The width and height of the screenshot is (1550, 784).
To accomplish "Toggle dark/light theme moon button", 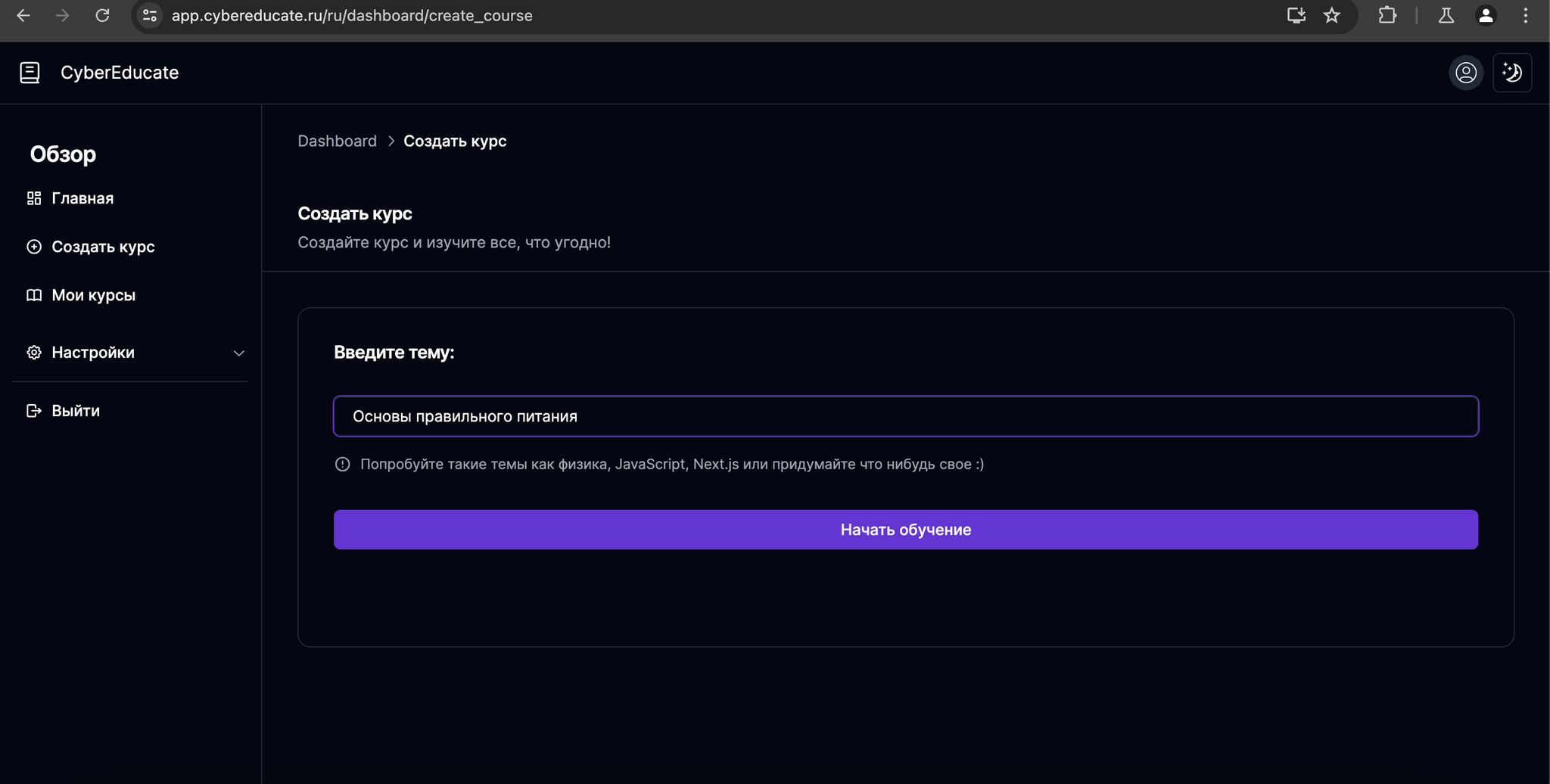I will pyautogui.click(x=1512, y=73).
